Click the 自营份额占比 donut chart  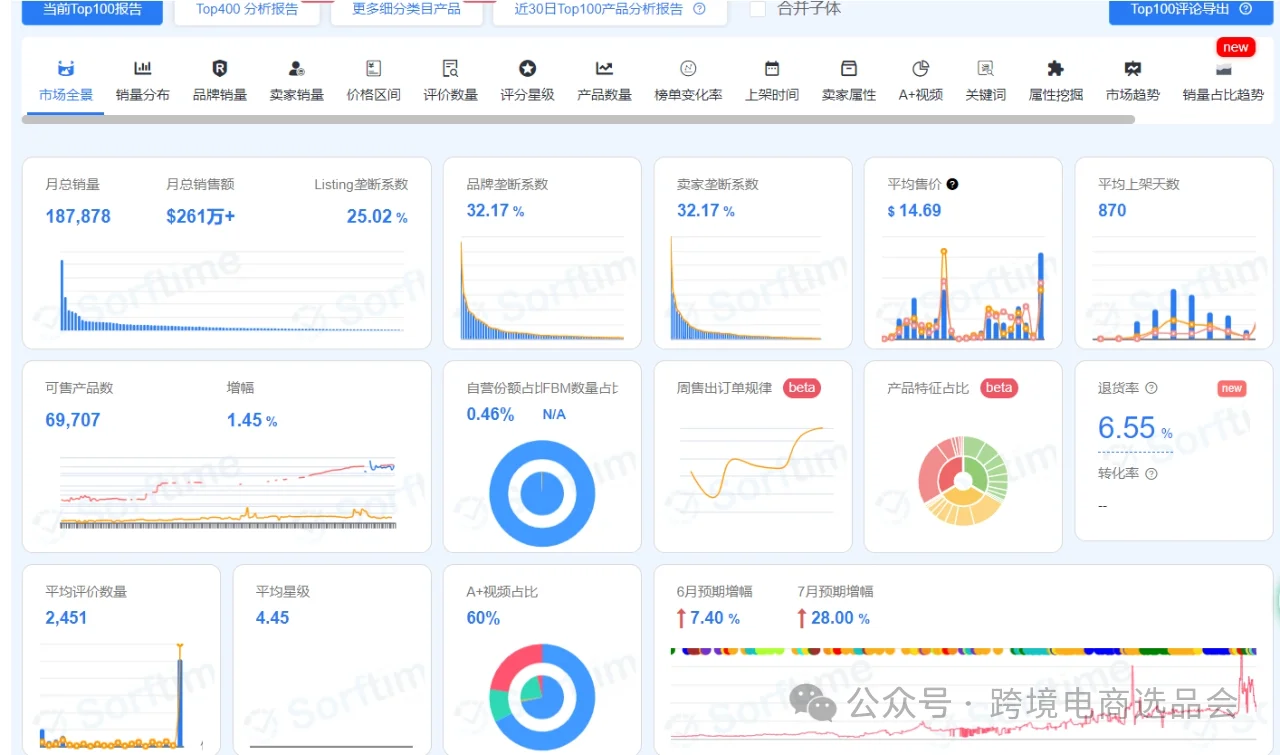click(542, 494)
